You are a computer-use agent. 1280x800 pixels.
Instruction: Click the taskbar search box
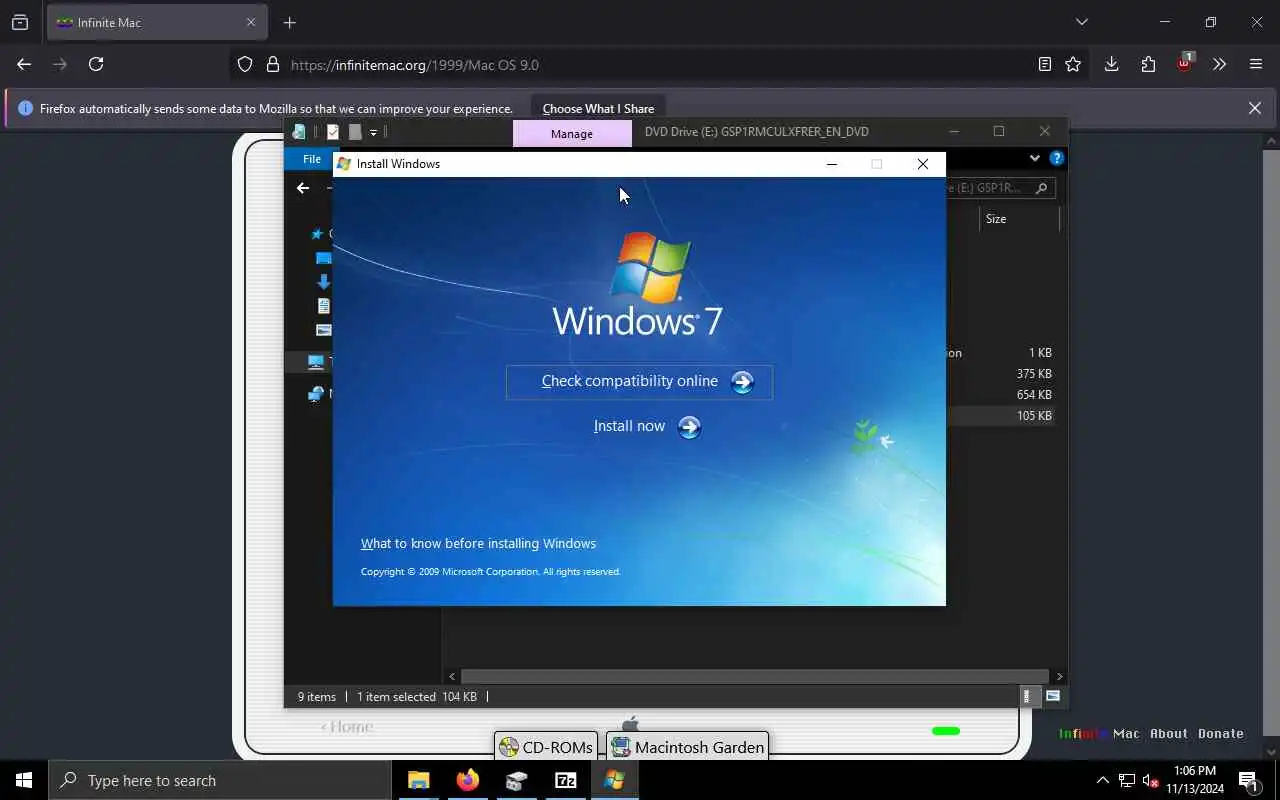(220, 780)
